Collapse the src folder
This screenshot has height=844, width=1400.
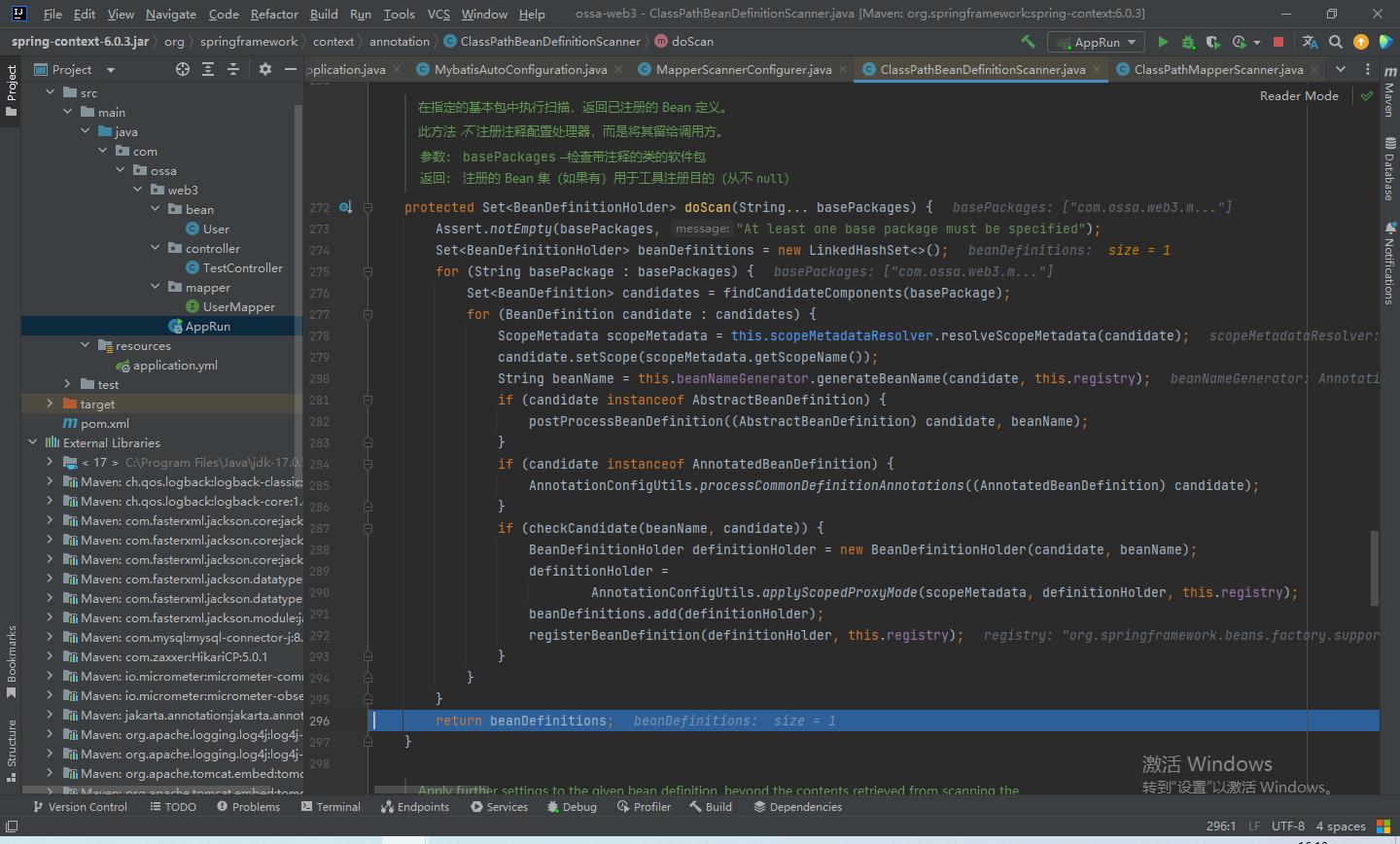pos(51,92)
